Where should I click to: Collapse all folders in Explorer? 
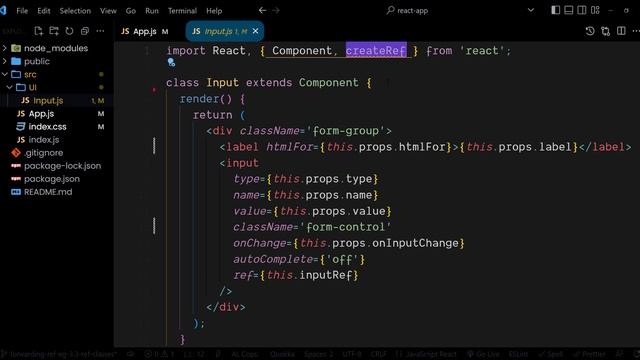pyautogui.click(x=84, y=31)
